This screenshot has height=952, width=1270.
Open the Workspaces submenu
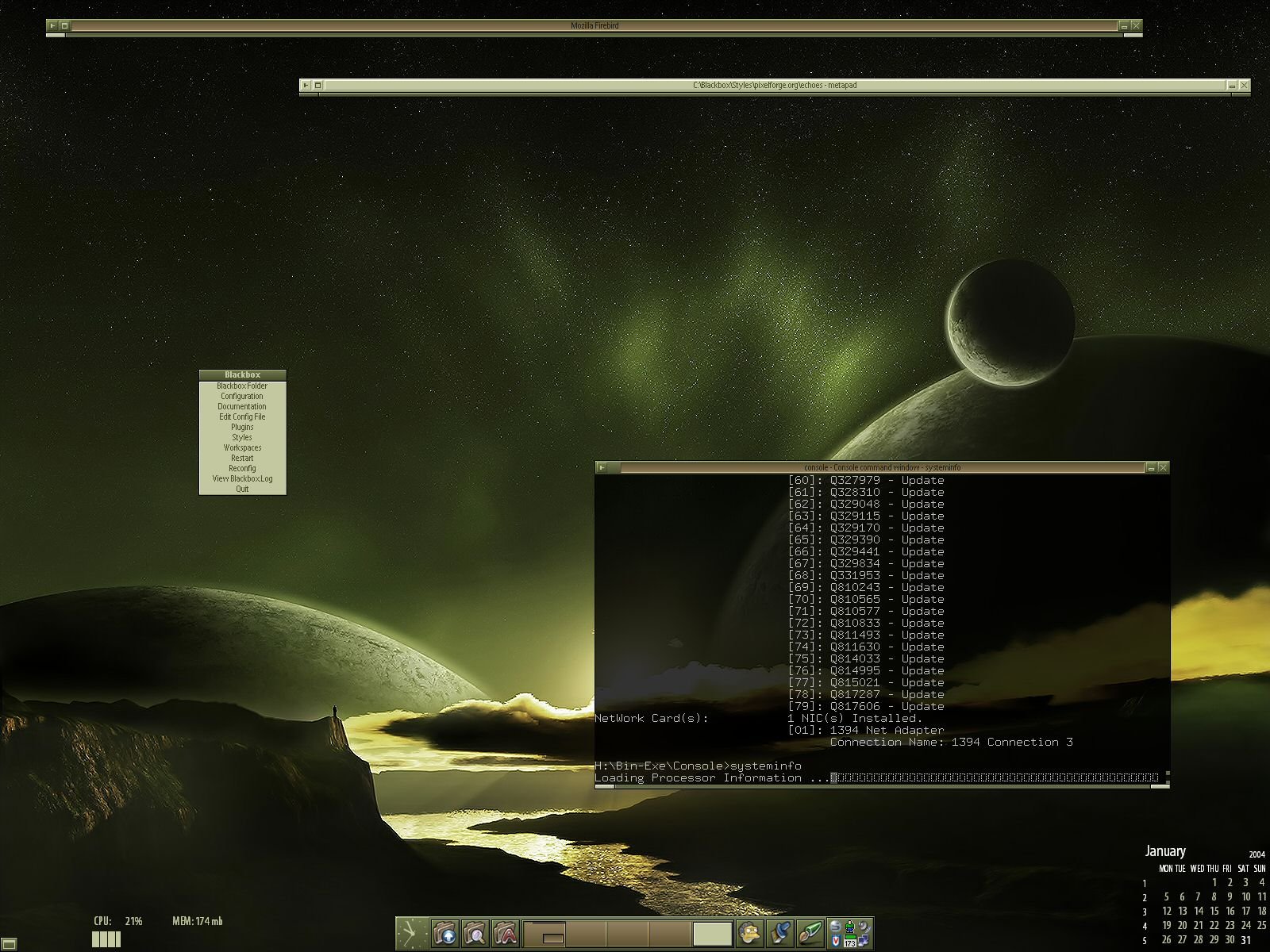242,447
